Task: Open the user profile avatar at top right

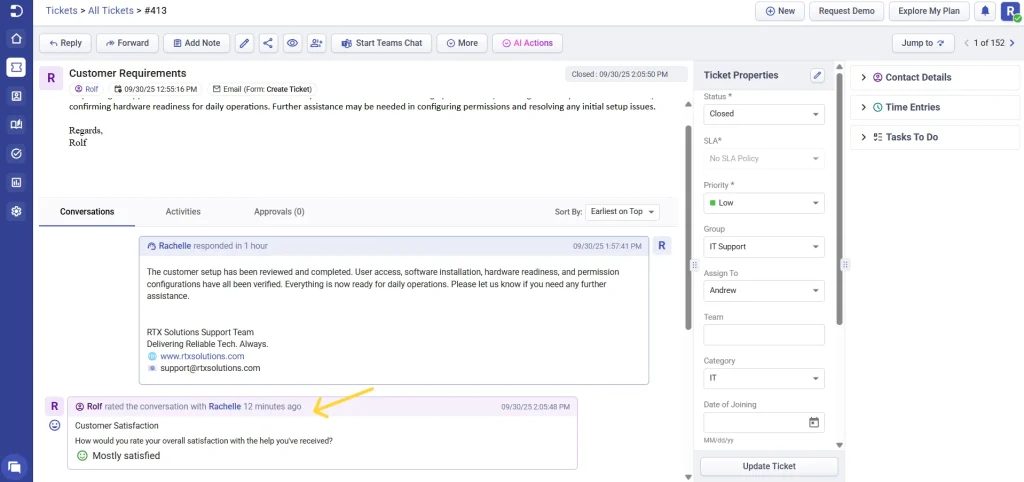Action: [x=1010, y=11]
